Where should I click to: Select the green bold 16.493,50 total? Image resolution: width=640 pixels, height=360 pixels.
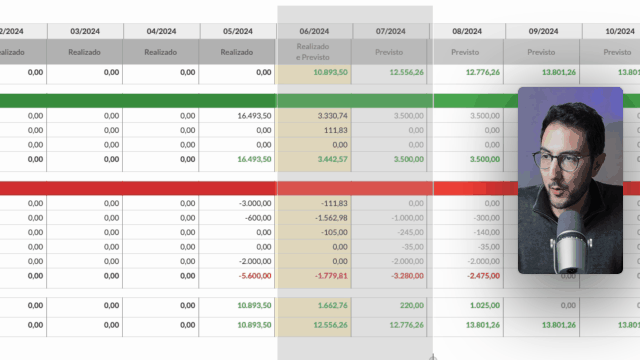254,159
